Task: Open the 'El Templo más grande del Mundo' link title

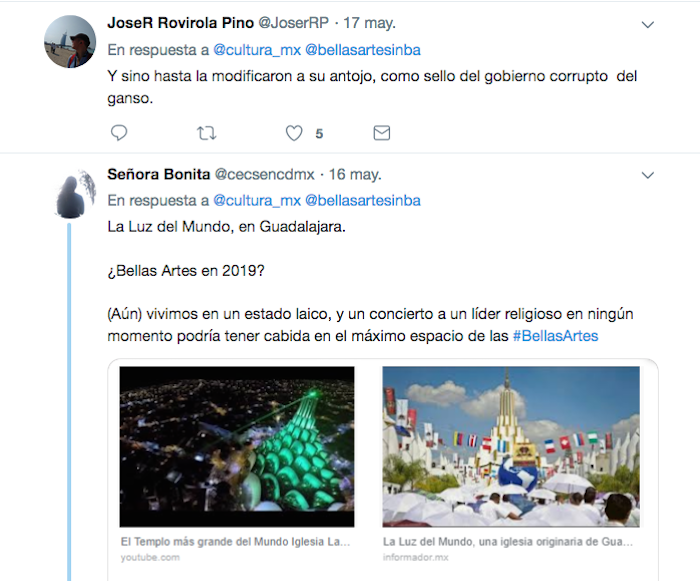Action: tap(235, 542)
